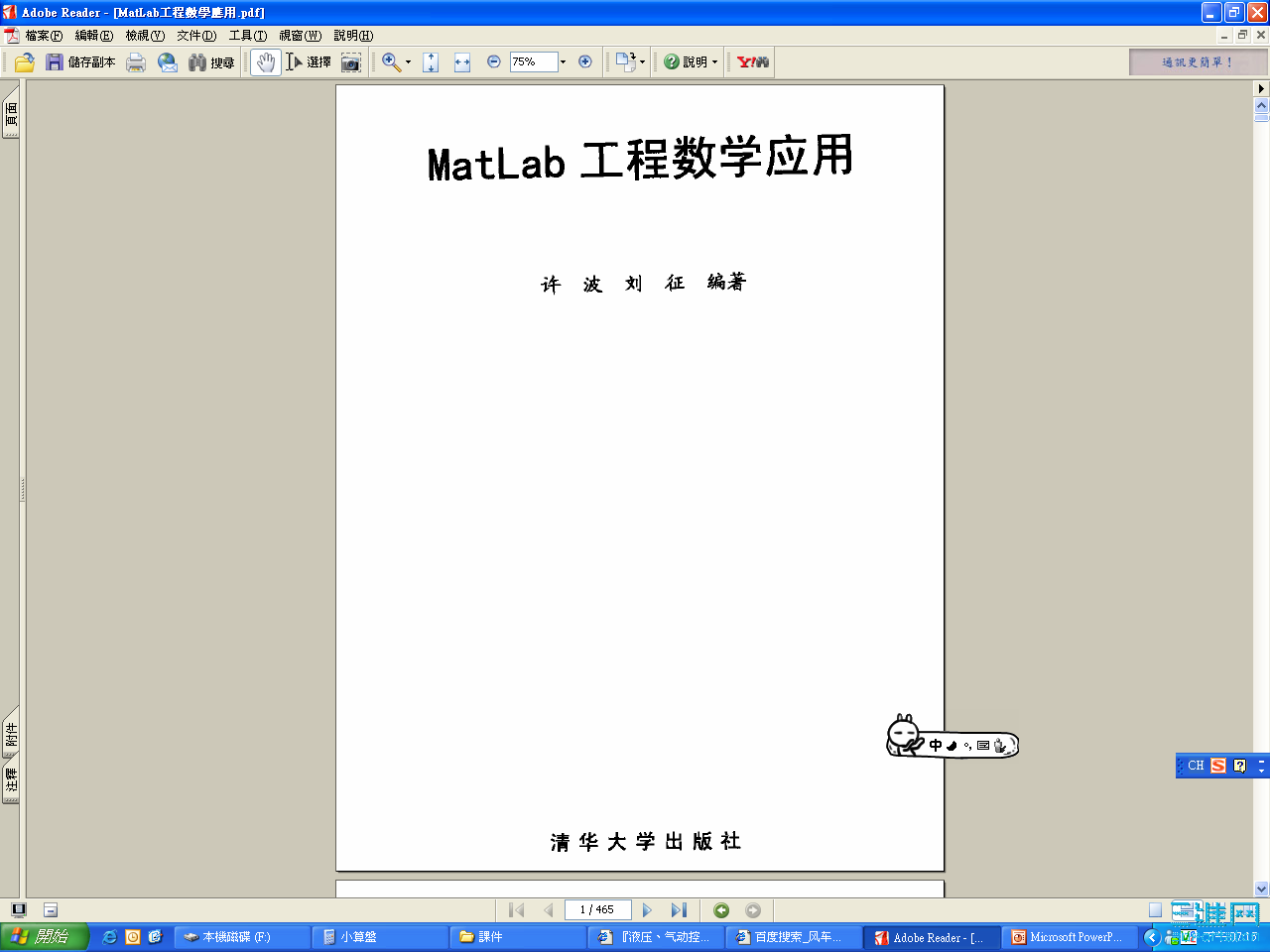Open the IME settings menu icon
The image size is (1270, 952).
click(x=1000, y=746)
